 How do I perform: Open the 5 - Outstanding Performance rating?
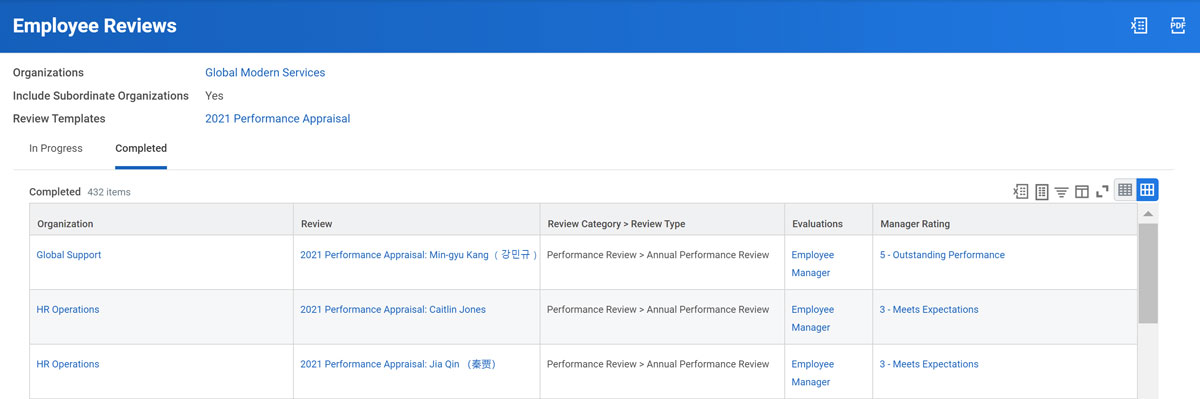[942, 255]
